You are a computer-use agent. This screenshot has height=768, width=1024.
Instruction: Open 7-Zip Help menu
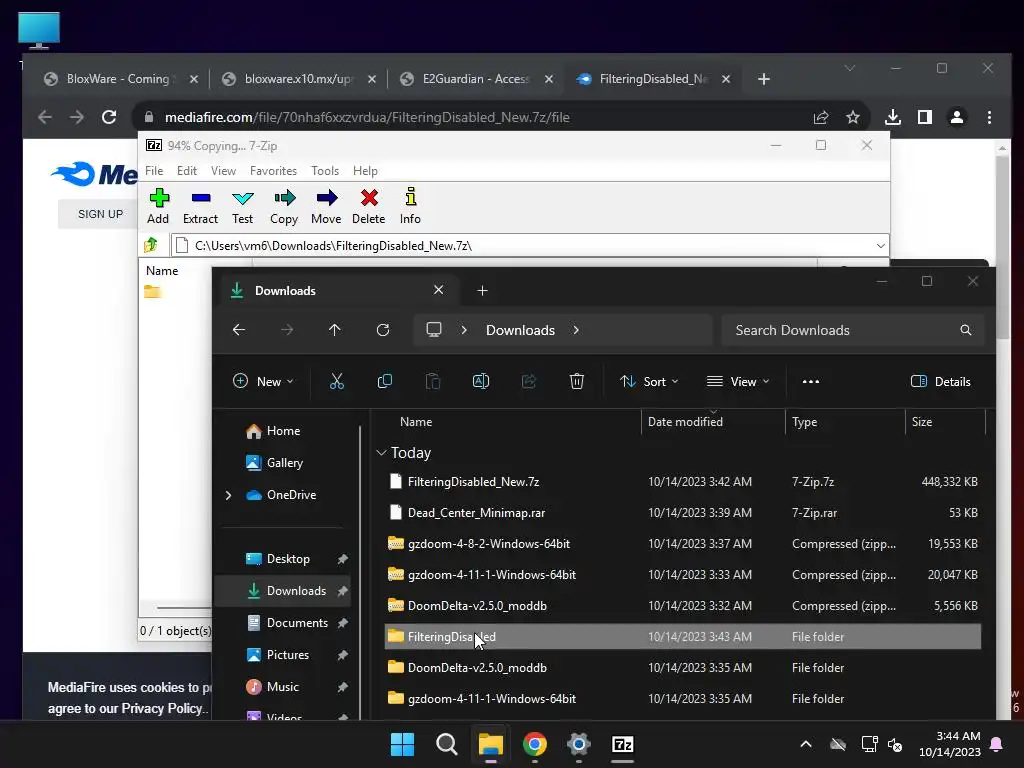pos(365,170)
